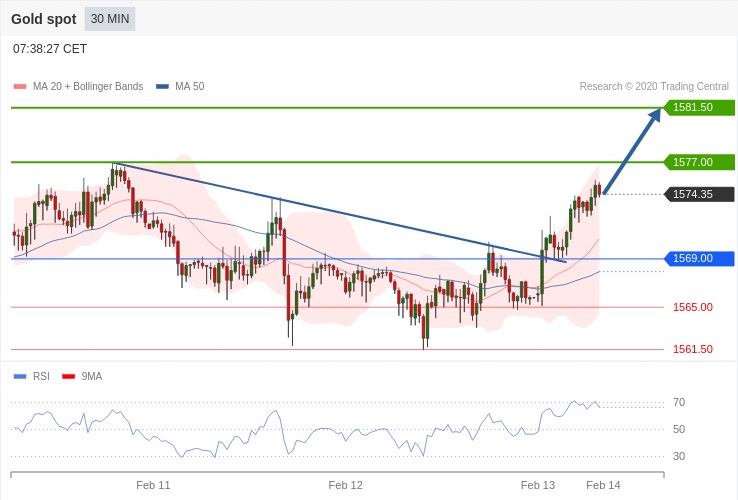Click the Gold spot title

click(43, 19)
